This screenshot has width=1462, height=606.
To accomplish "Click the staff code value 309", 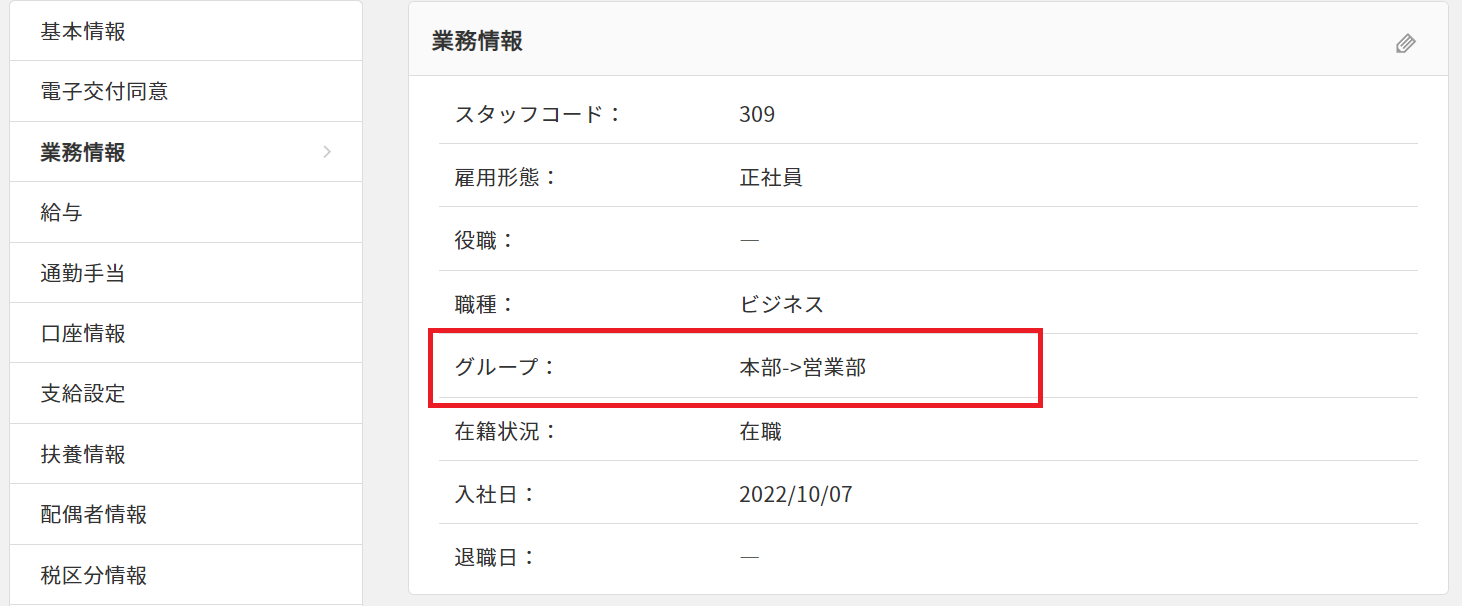I will coord(757,114).
